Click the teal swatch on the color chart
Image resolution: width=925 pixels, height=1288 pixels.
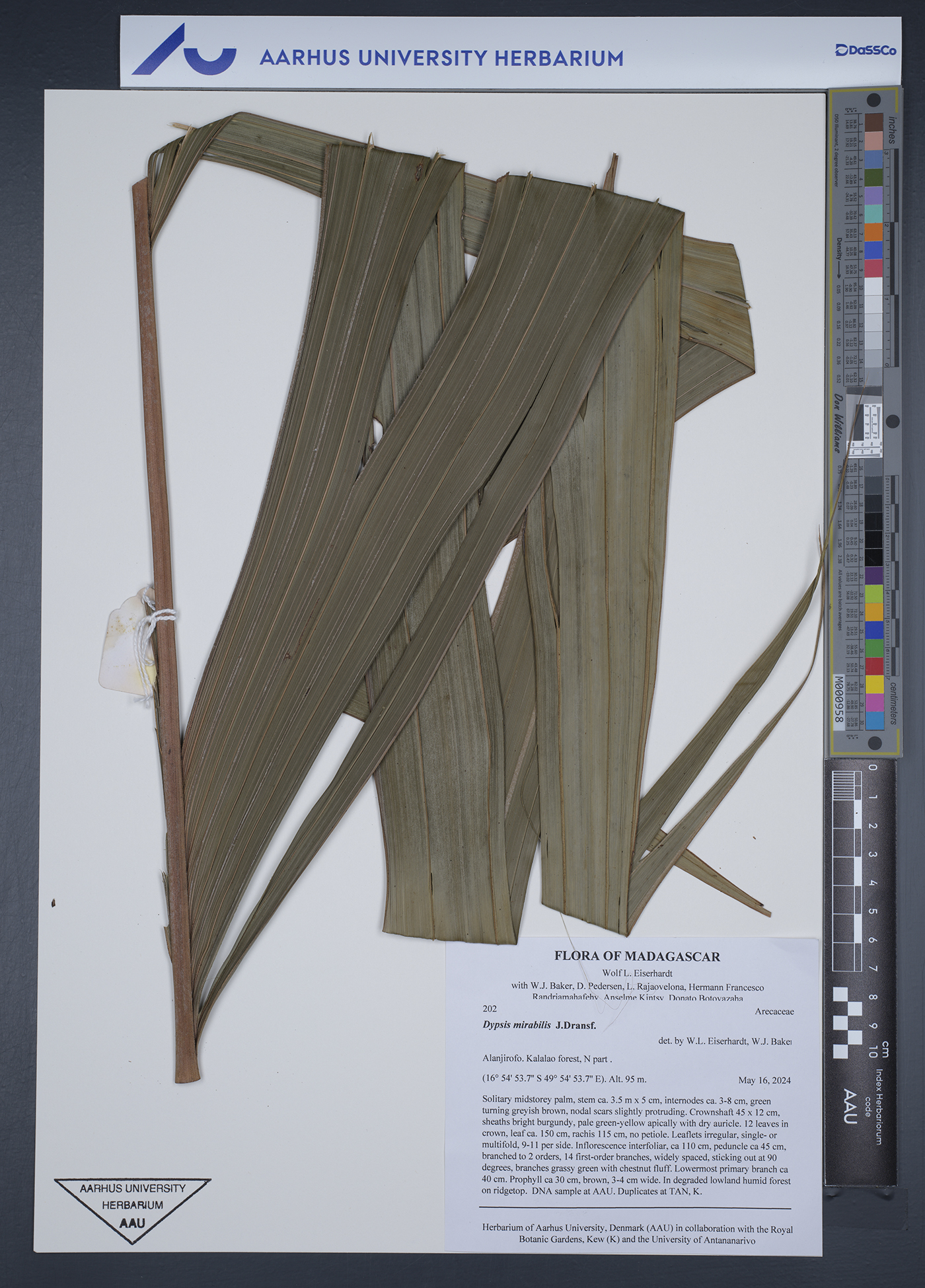pos(874,213)
